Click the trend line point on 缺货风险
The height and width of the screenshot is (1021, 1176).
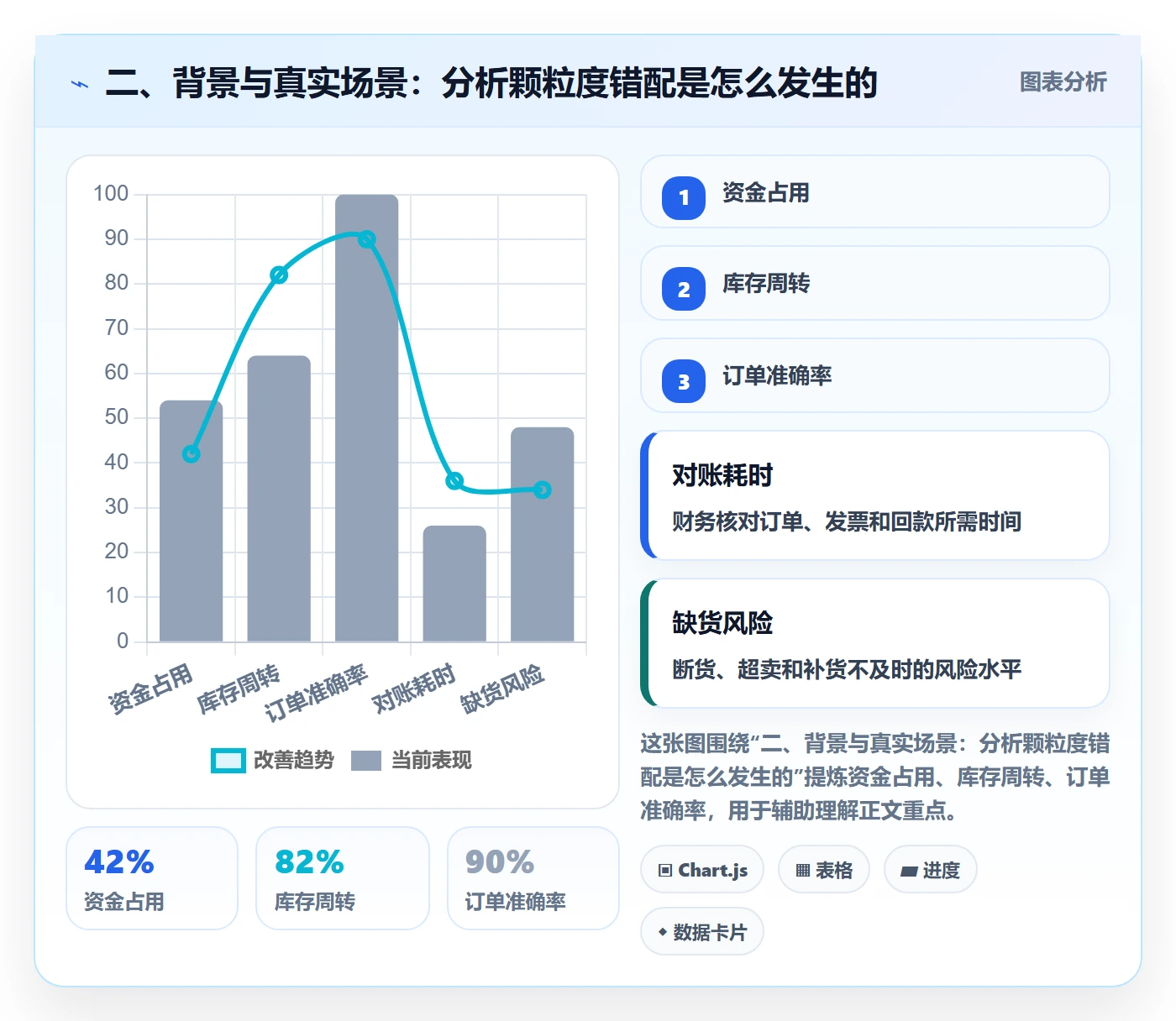[543, 490]
